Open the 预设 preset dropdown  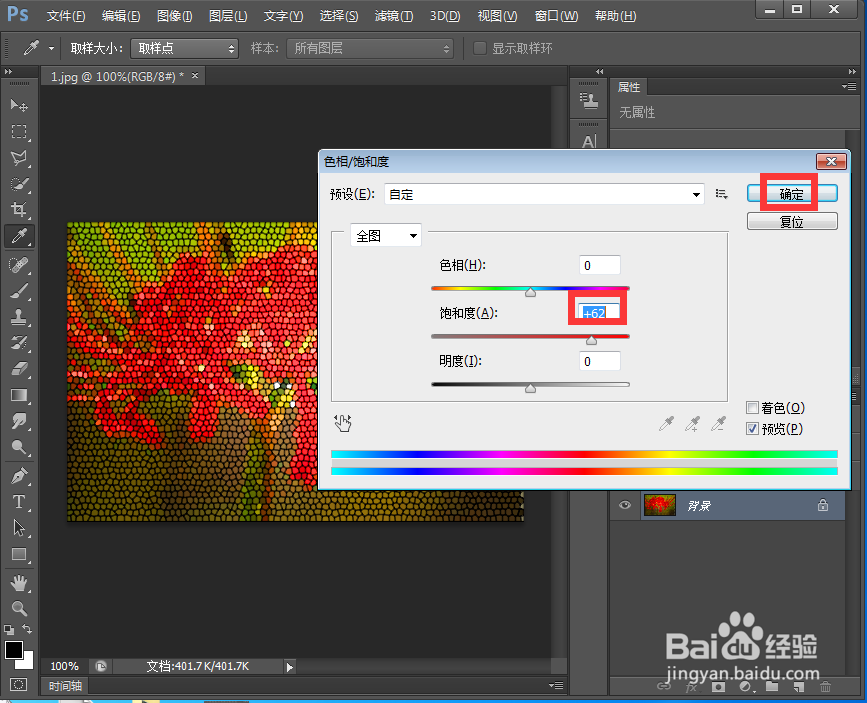click(x=544, y=194)
